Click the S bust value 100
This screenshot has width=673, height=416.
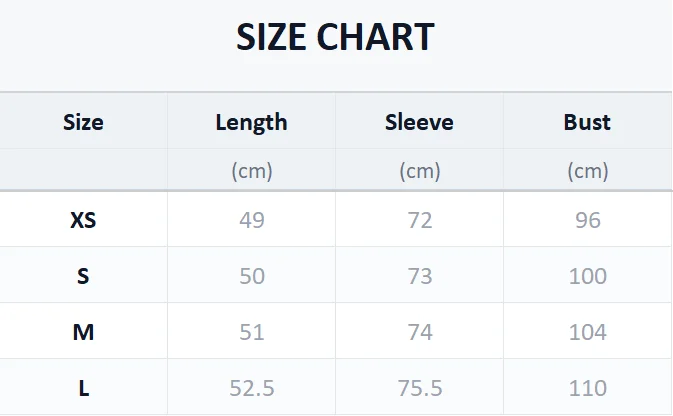click(588, 276)
